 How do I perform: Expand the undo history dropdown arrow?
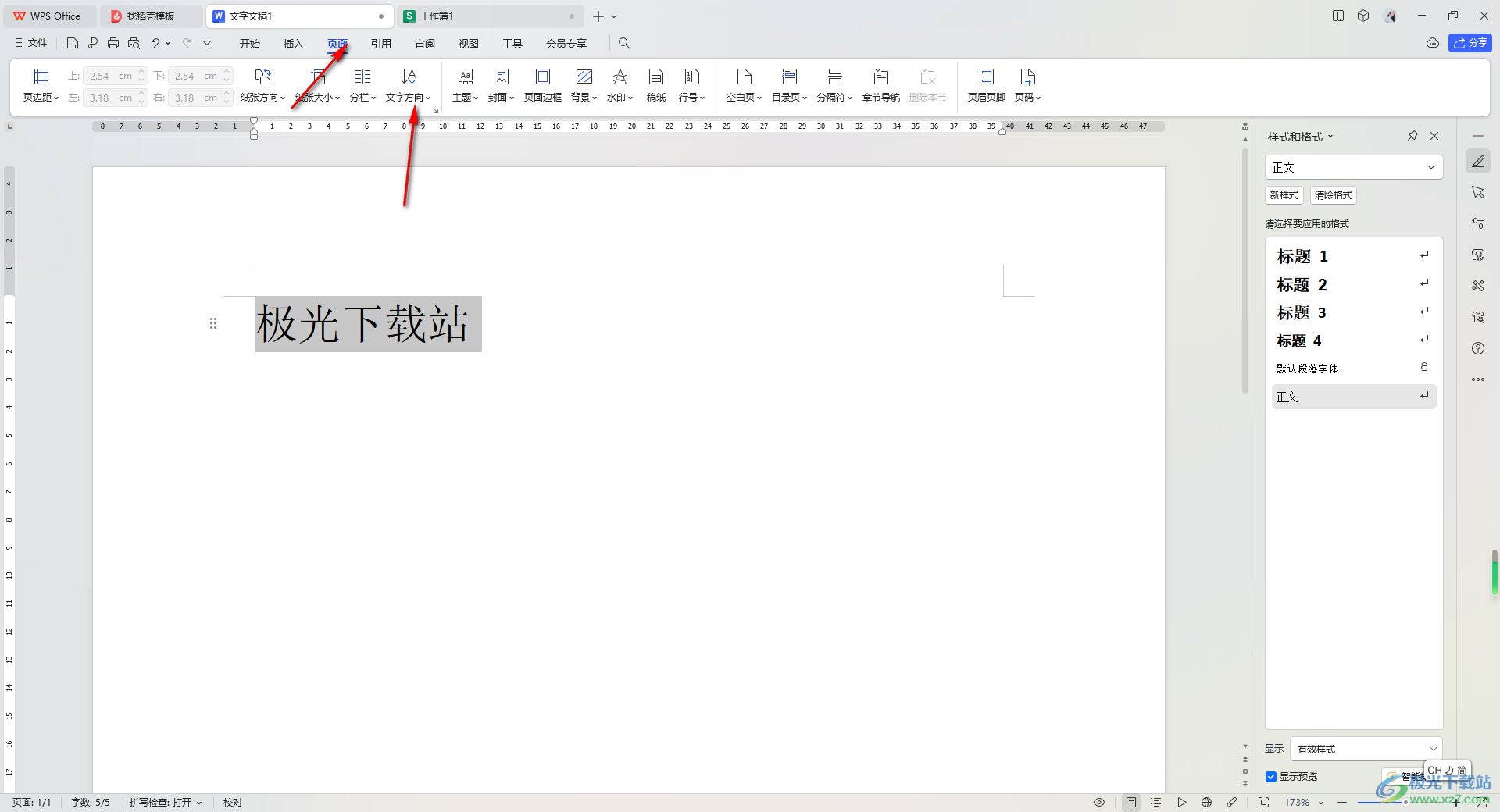[x=168, y=44]
